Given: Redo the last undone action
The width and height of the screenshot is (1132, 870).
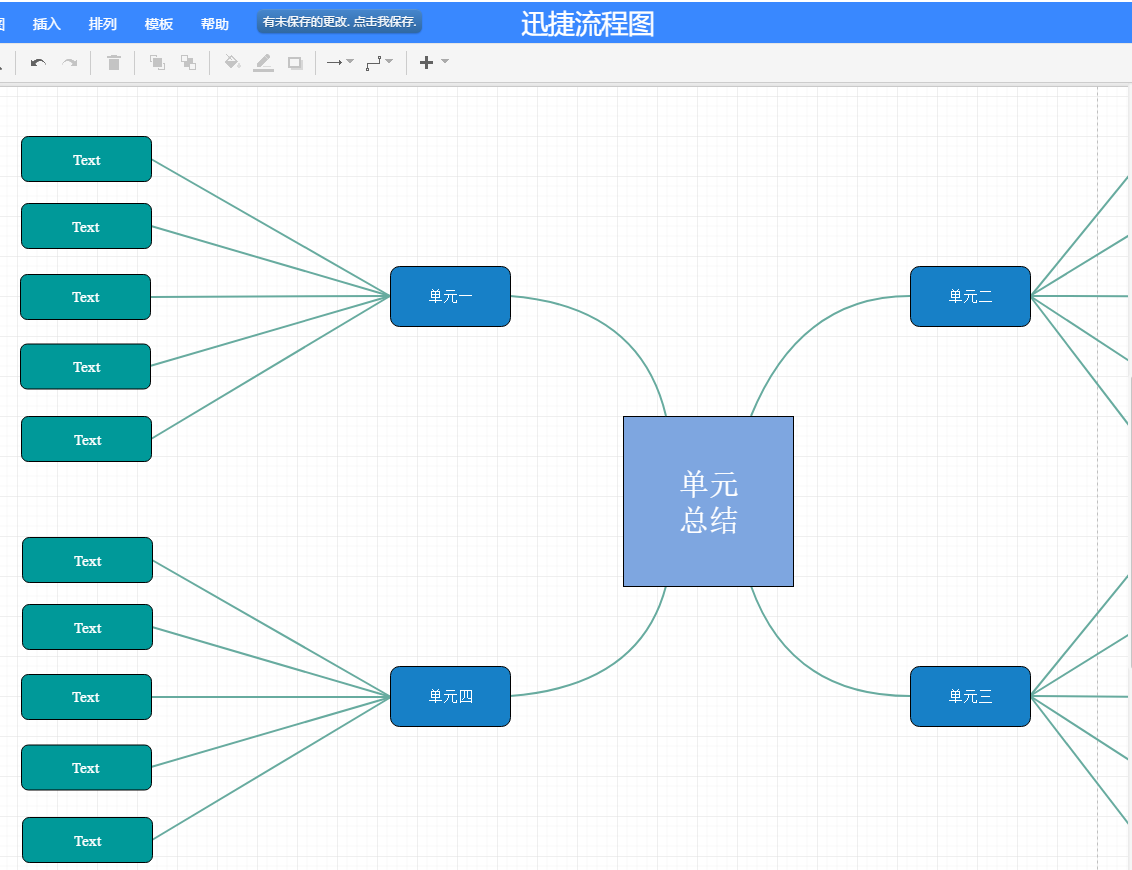Looking at the screenshot, I should pos(69,63).
